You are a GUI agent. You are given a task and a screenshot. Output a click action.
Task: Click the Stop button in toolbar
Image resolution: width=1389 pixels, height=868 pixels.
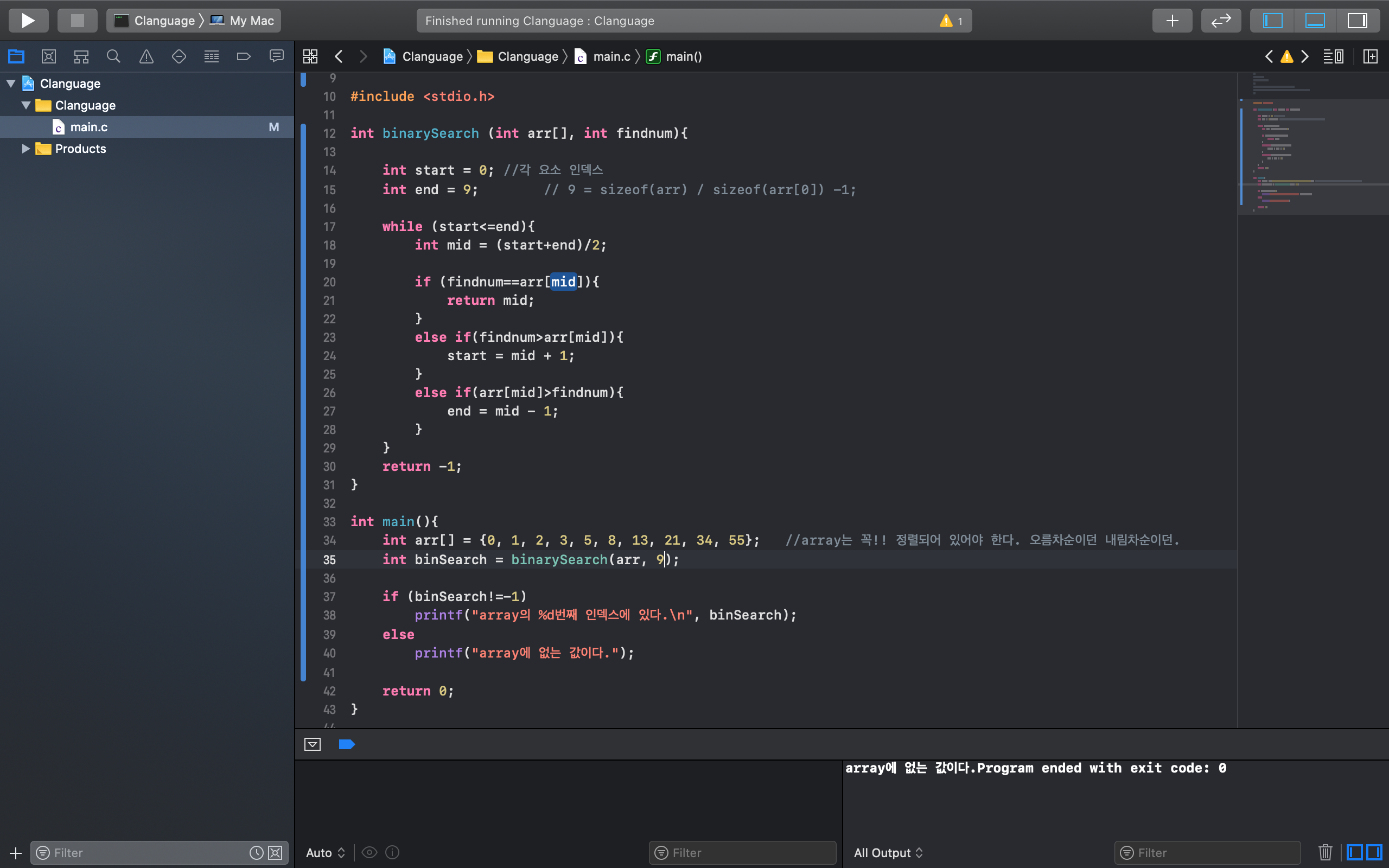coord(77,21)
